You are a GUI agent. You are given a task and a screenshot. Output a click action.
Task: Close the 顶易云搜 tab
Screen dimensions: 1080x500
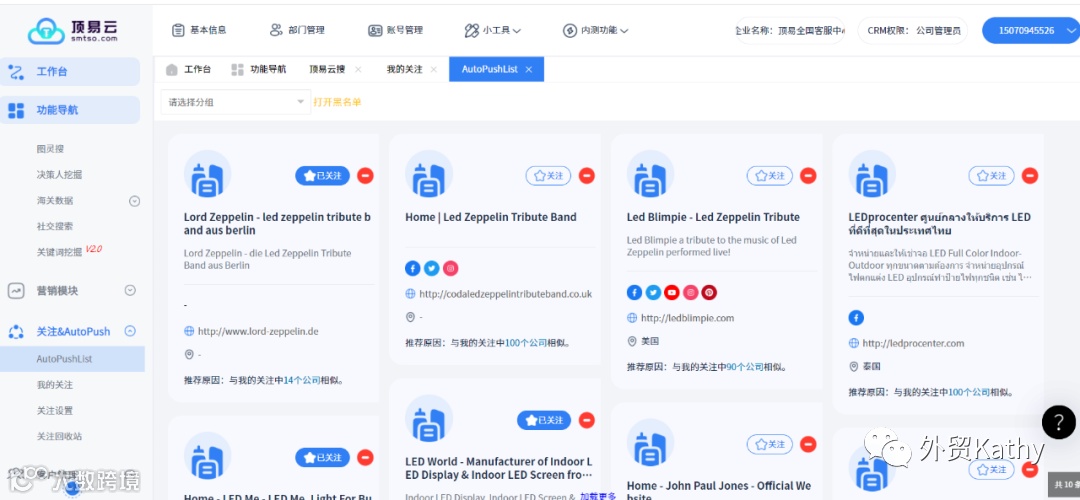pos(358,70)
